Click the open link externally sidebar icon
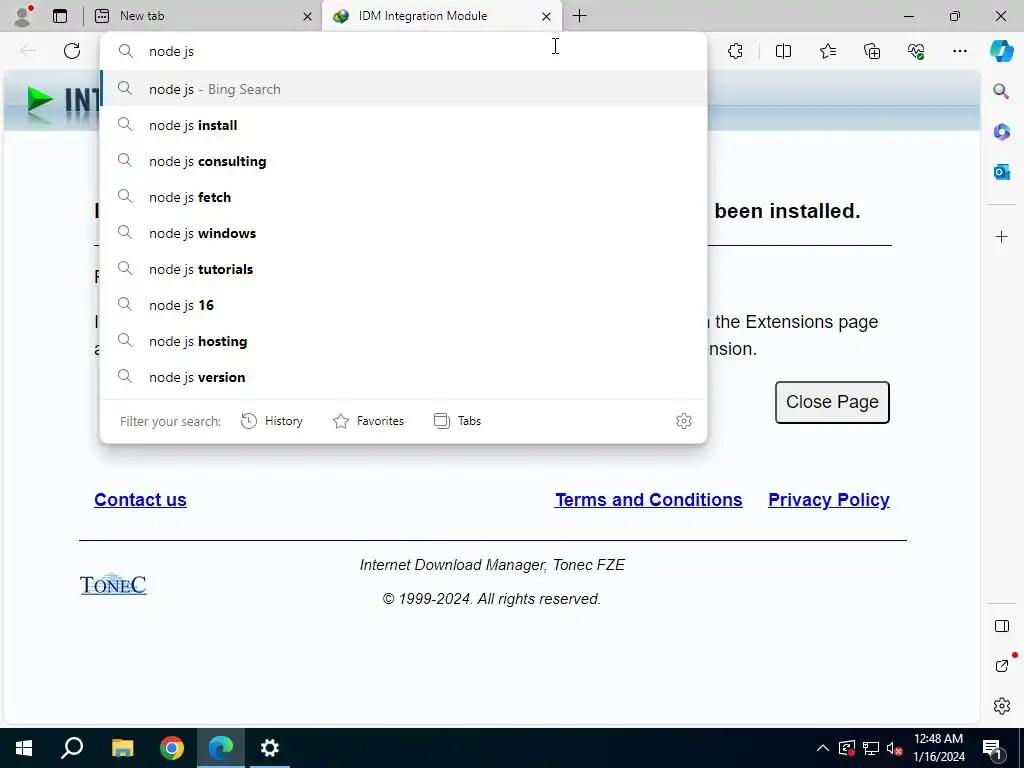This screenshot has height=768, width=1024. pyautogui.click(x=1002, y=665)
